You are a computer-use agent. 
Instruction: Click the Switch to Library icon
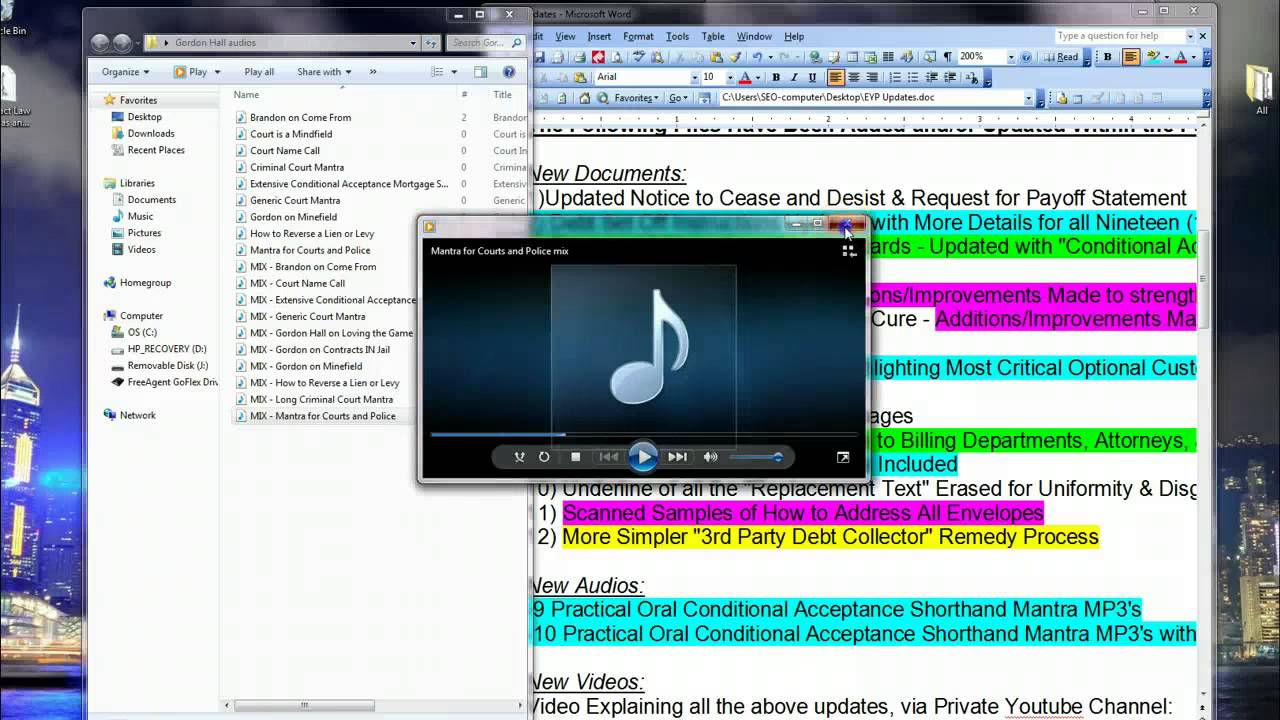point(849,251)
